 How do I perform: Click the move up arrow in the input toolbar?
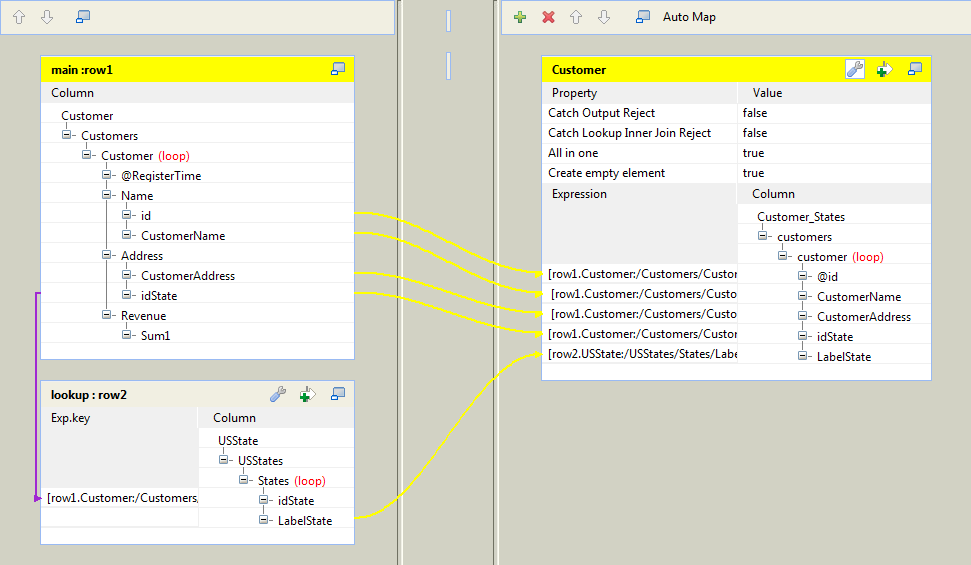pos(19,17)
